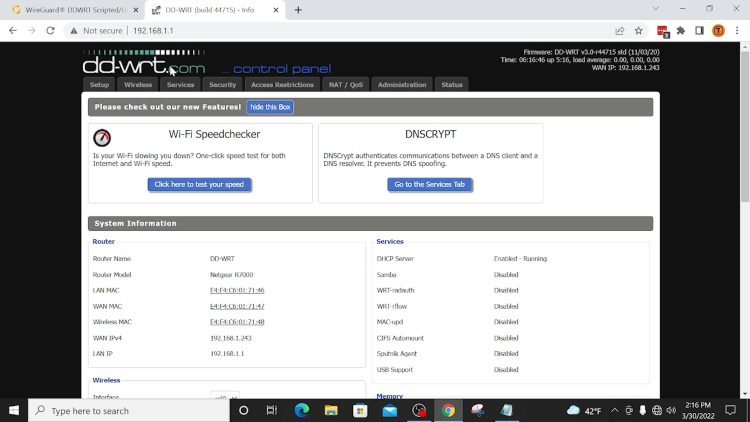Click the dd-wrt.com logo
Screen dimensions: 750x422
(x=144, y=62)
